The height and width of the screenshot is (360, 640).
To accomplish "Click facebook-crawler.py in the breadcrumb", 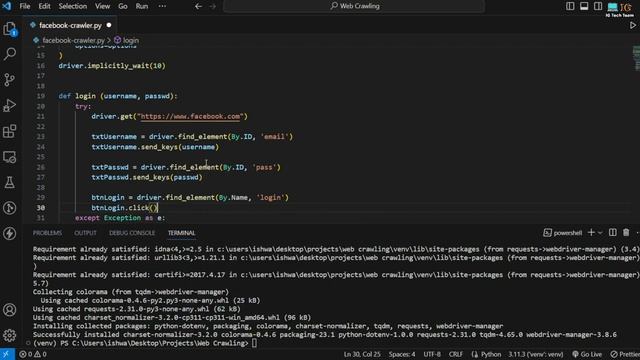I will [73, 40].
